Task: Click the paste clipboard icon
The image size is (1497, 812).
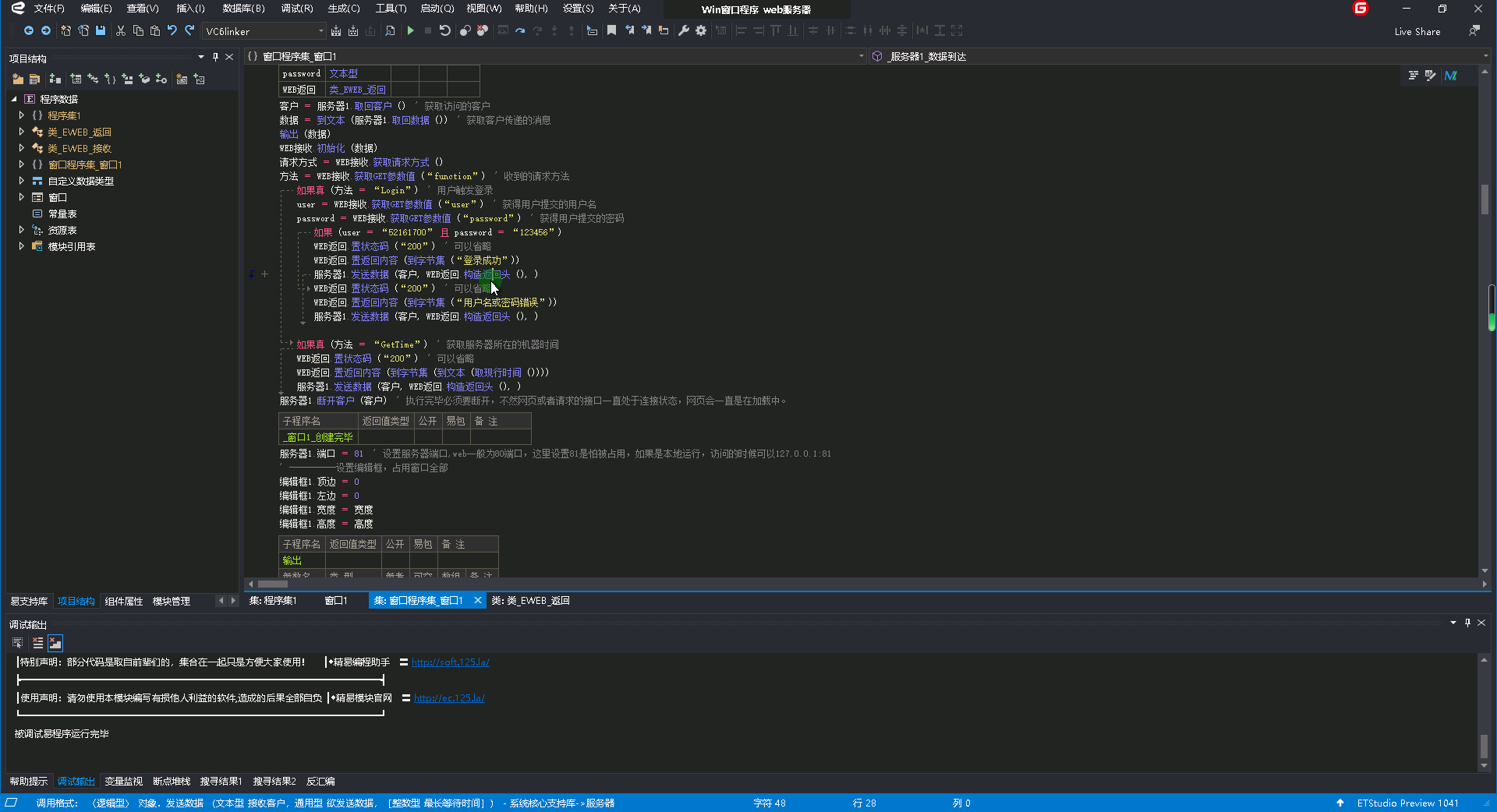Action: click(155, 31)
